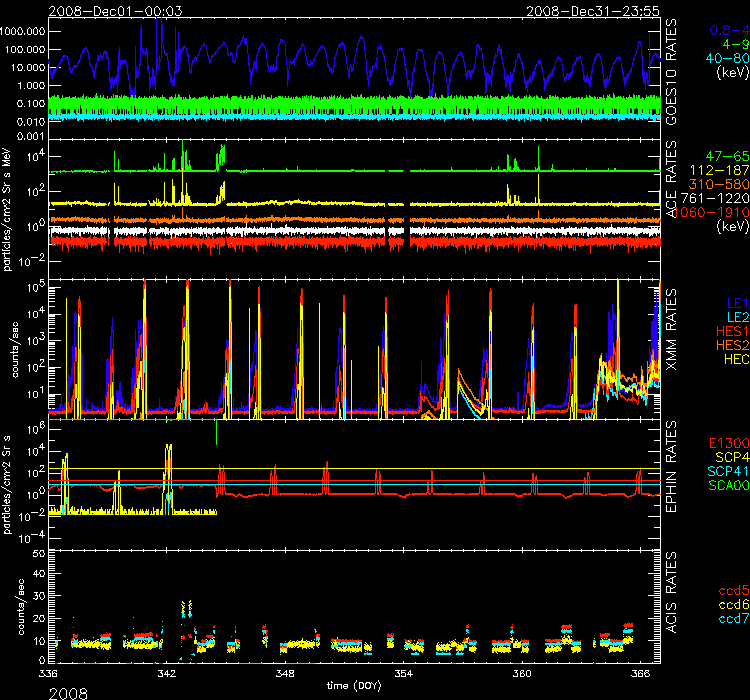This screenshot has width=750, height=700.
Task: Click the yellow HEC legend entry
Action: pos(733,358)
